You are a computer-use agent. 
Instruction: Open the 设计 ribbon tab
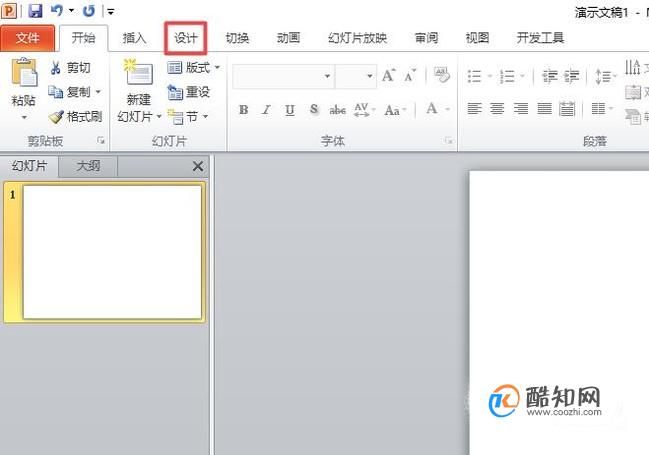click(185, 38)
